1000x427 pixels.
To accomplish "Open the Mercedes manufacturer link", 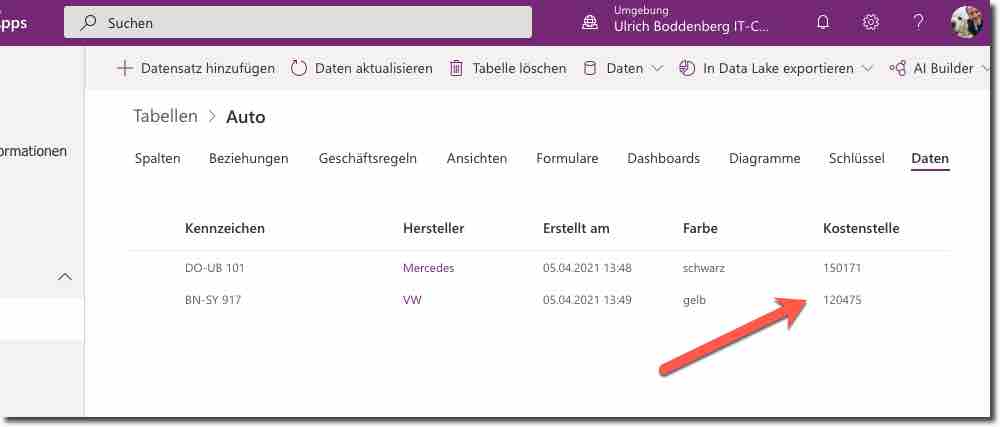I will 428,268.
